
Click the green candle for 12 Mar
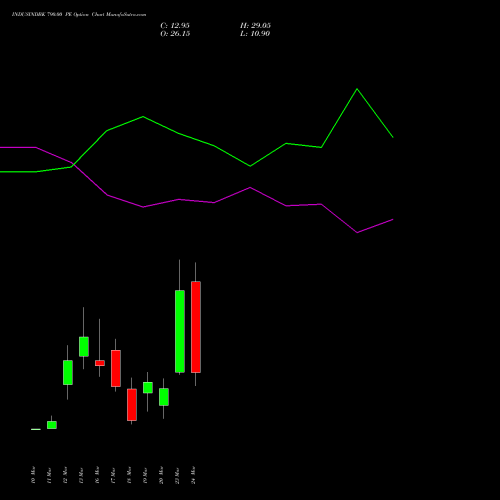tap(68, 373)
